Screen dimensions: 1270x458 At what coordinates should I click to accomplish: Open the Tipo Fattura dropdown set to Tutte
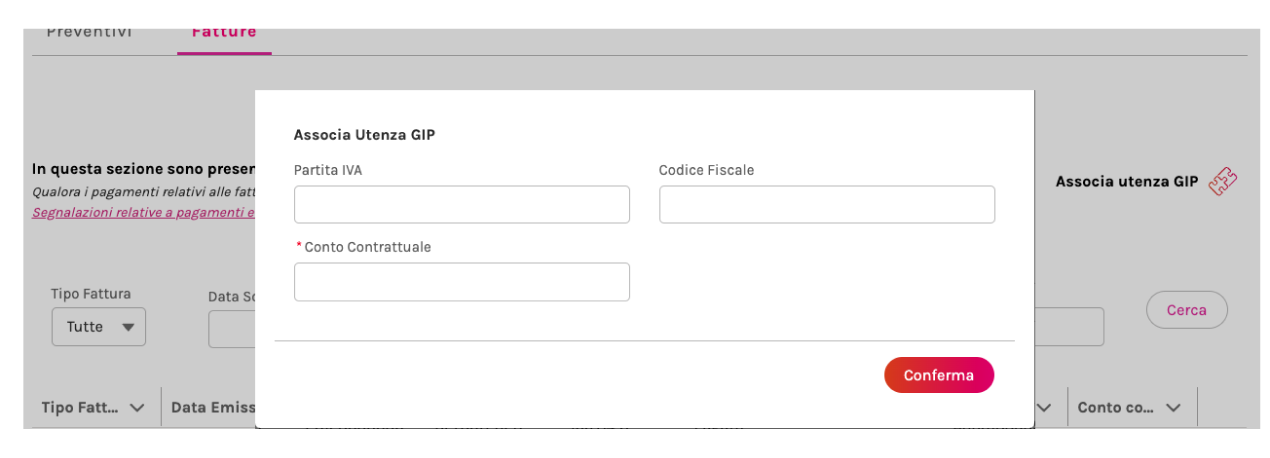[x=99, y=327]
